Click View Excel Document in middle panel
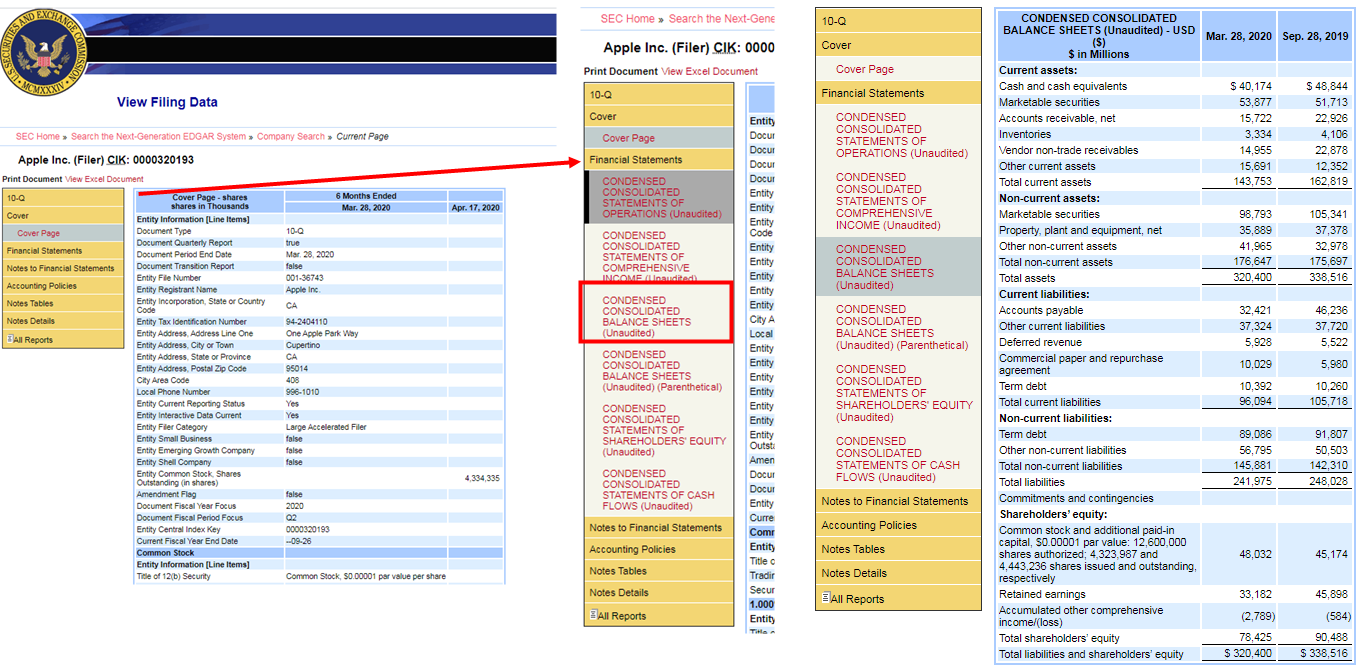This screenshot has width=1361, height=670. (x=710, y=71)
